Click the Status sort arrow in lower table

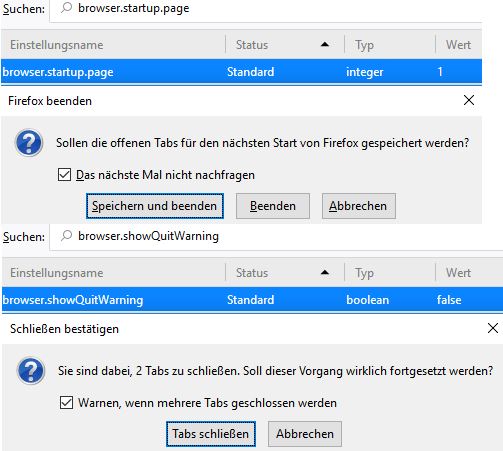click(x=325, y=272)
